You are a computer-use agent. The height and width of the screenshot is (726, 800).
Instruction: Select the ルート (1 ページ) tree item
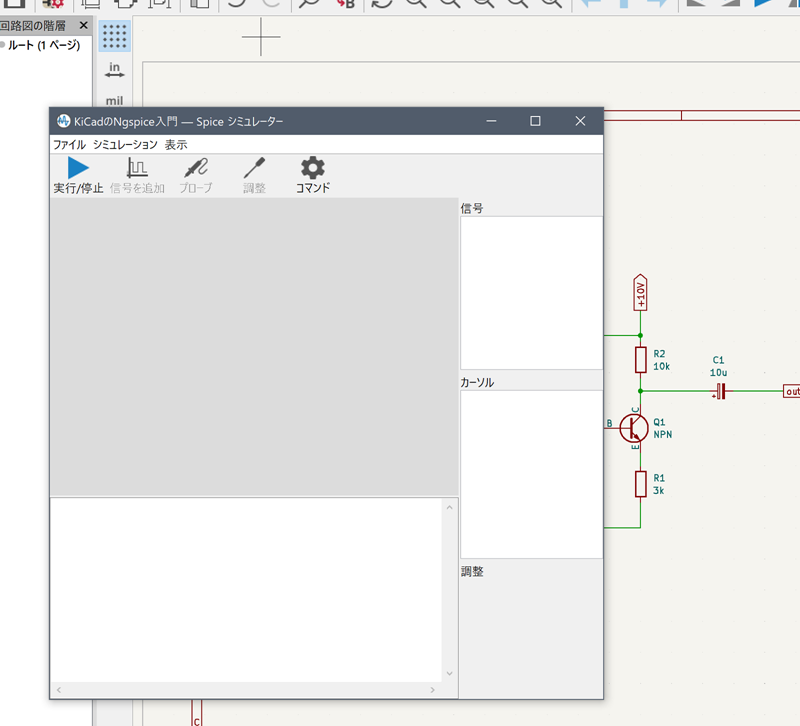[x=44, y=45]
